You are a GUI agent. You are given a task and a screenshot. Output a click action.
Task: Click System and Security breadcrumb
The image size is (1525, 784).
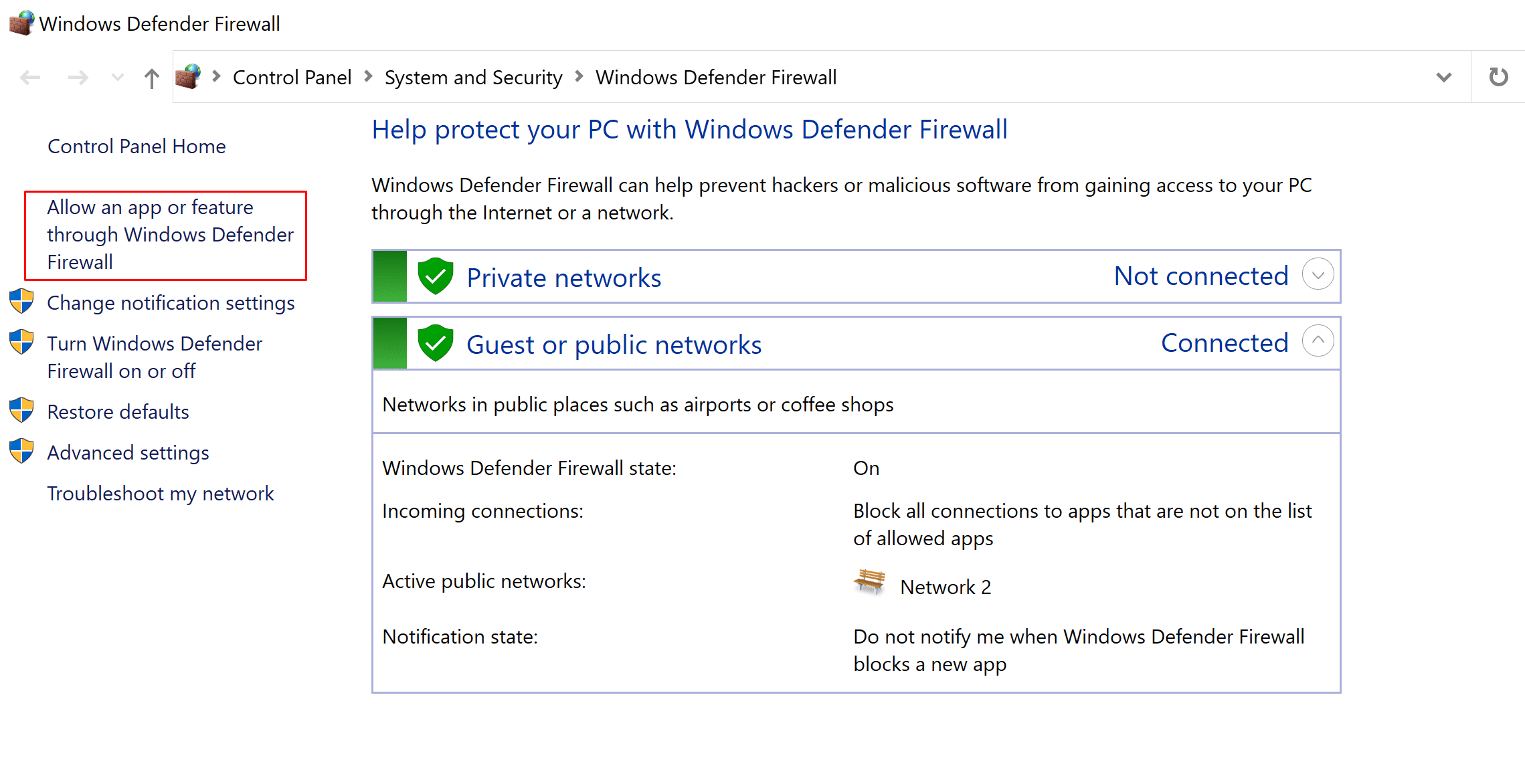[473, 78]
